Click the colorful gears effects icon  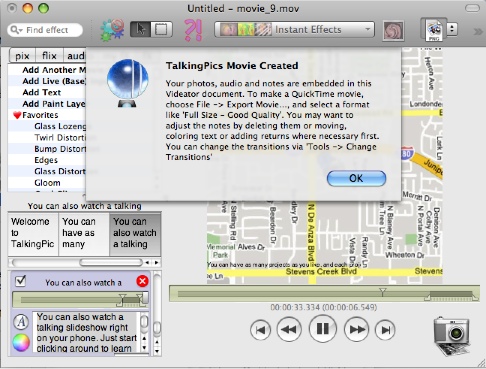[x=112, y=30]
